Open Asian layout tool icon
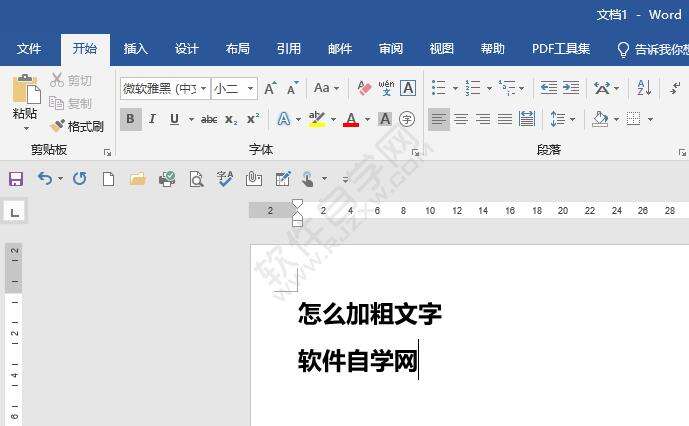 (x=602, y=88)
